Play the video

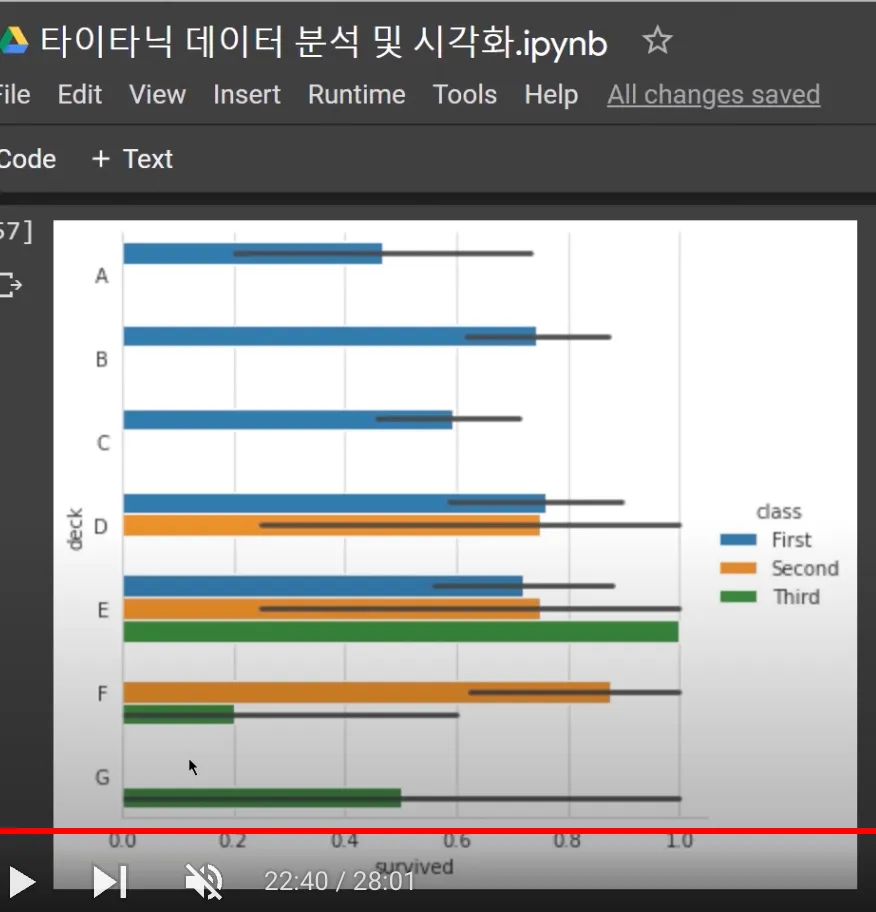(22, 882)
